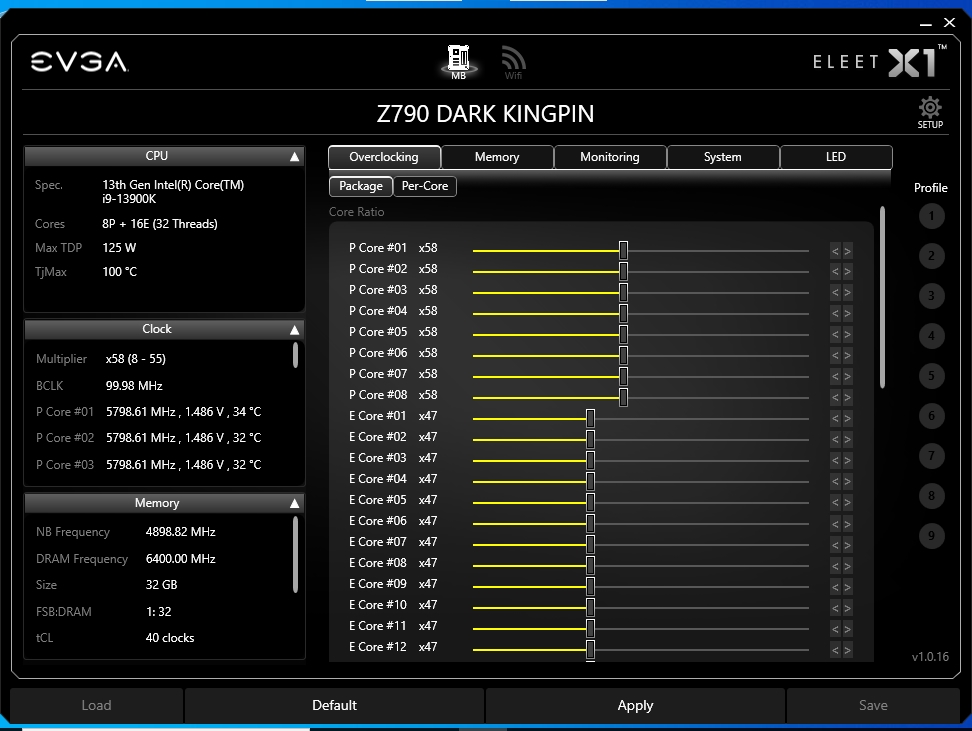This screenshot has height=731, width=972.
Task: Select Profile slot 2
Action: coord(931,256)
